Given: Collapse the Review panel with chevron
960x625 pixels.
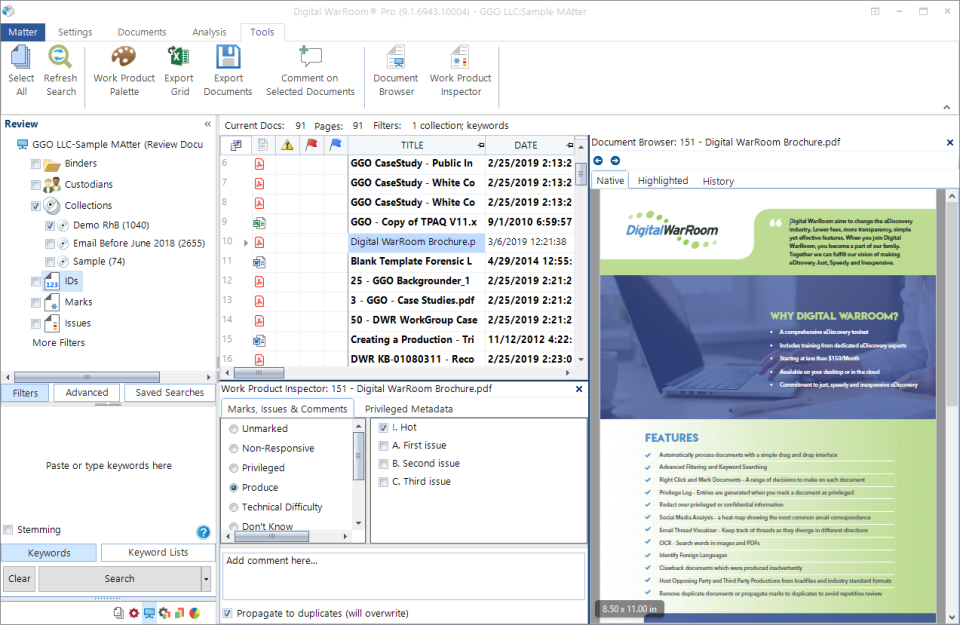Looking at the screenshot, I should 208,124.
